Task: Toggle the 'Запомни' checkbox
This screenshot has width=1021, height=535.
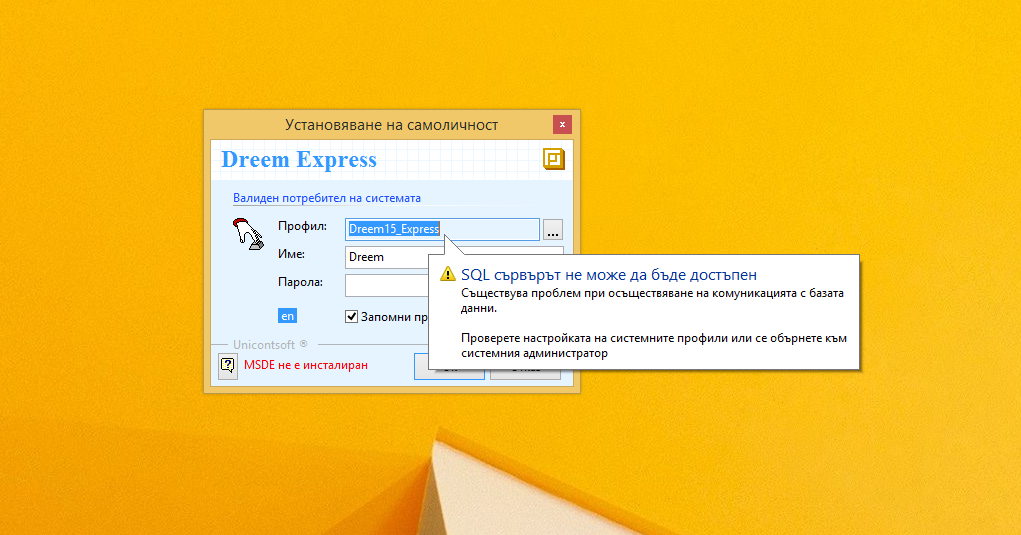Action: pyautogui.click(x=352, y=316)
